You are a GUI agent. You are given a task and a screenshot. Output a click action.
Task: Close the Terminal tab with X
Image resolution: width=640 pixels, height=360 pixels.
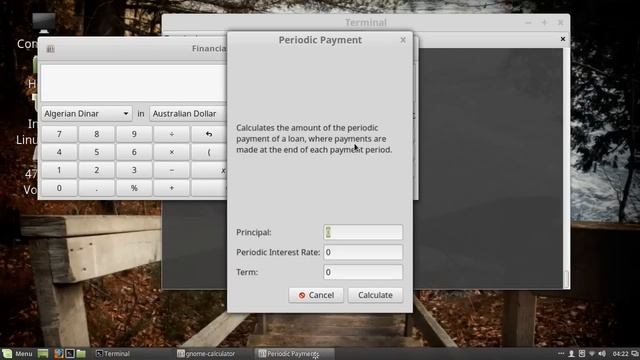click(563, 39)
